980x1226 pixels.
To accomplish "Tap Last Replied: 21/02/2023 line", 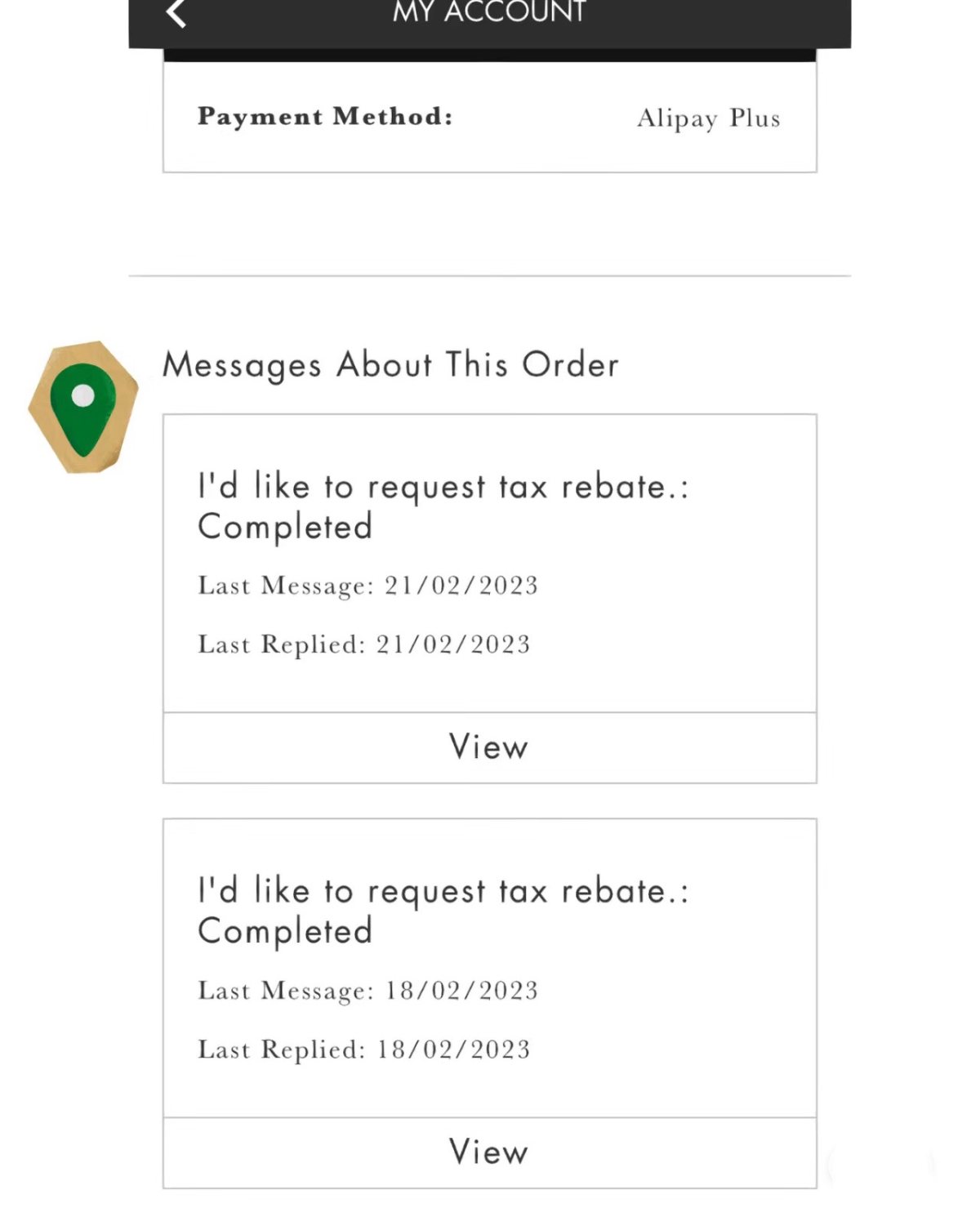I will coord(364,644).
